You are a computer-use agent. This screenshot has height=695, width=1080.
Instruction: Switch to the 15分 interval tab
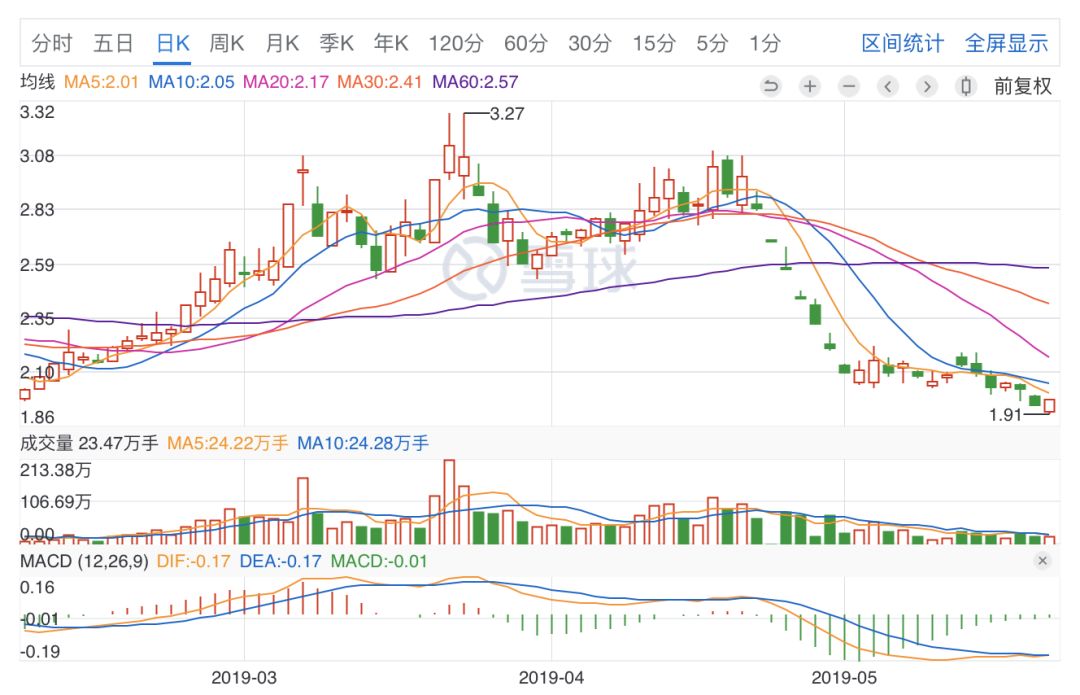click(x=654, y=43)
